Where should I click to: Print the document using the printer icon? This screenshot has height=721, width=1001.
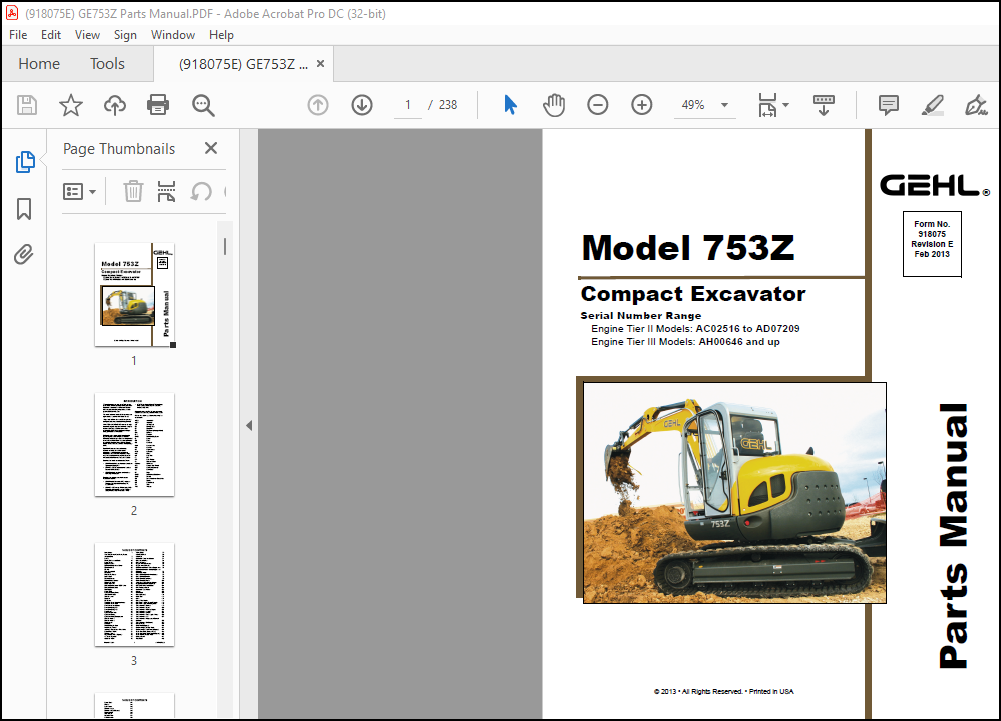158,105
